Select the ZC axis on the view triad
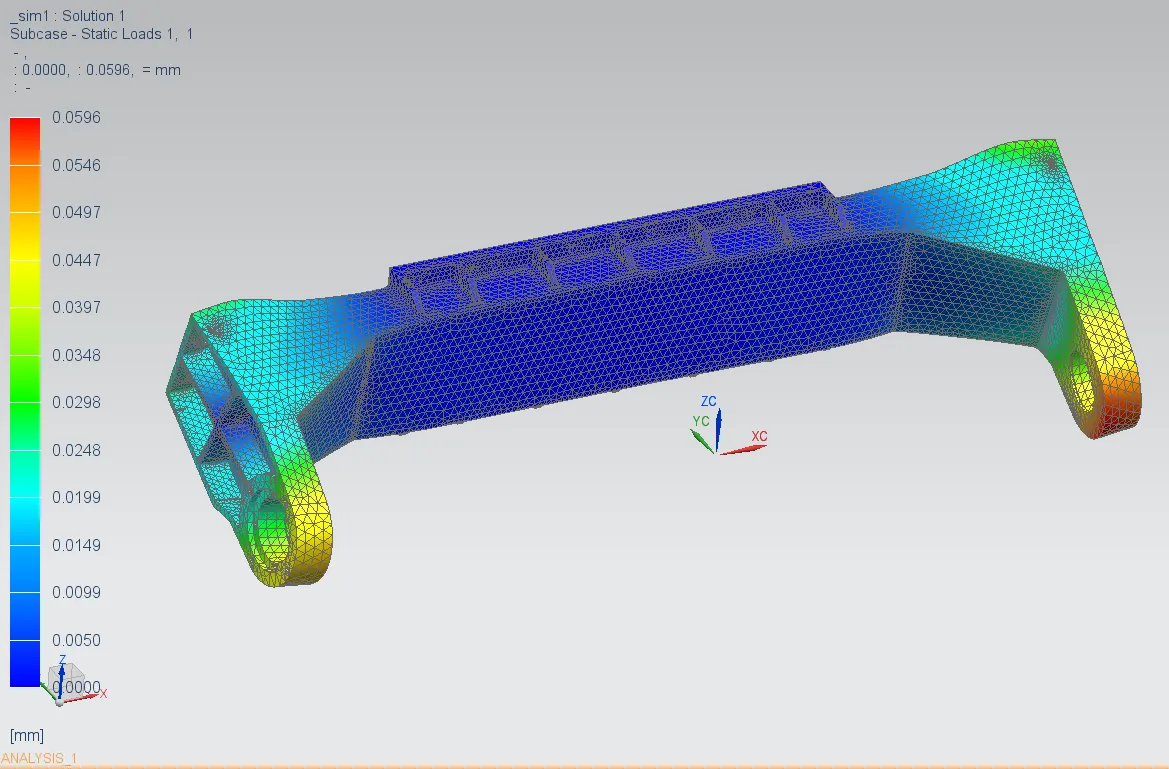 coord(712,412)
